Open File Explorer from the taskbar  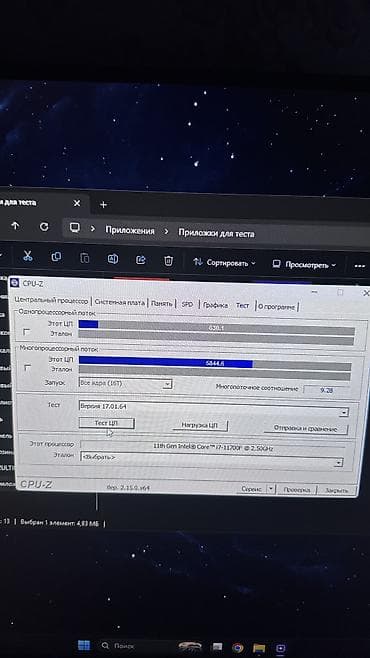point(259,648)
